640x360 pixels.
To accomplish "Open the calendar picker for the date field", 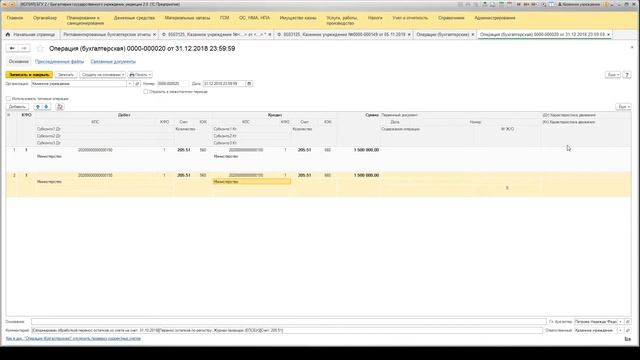I will [x=249, y=84].
